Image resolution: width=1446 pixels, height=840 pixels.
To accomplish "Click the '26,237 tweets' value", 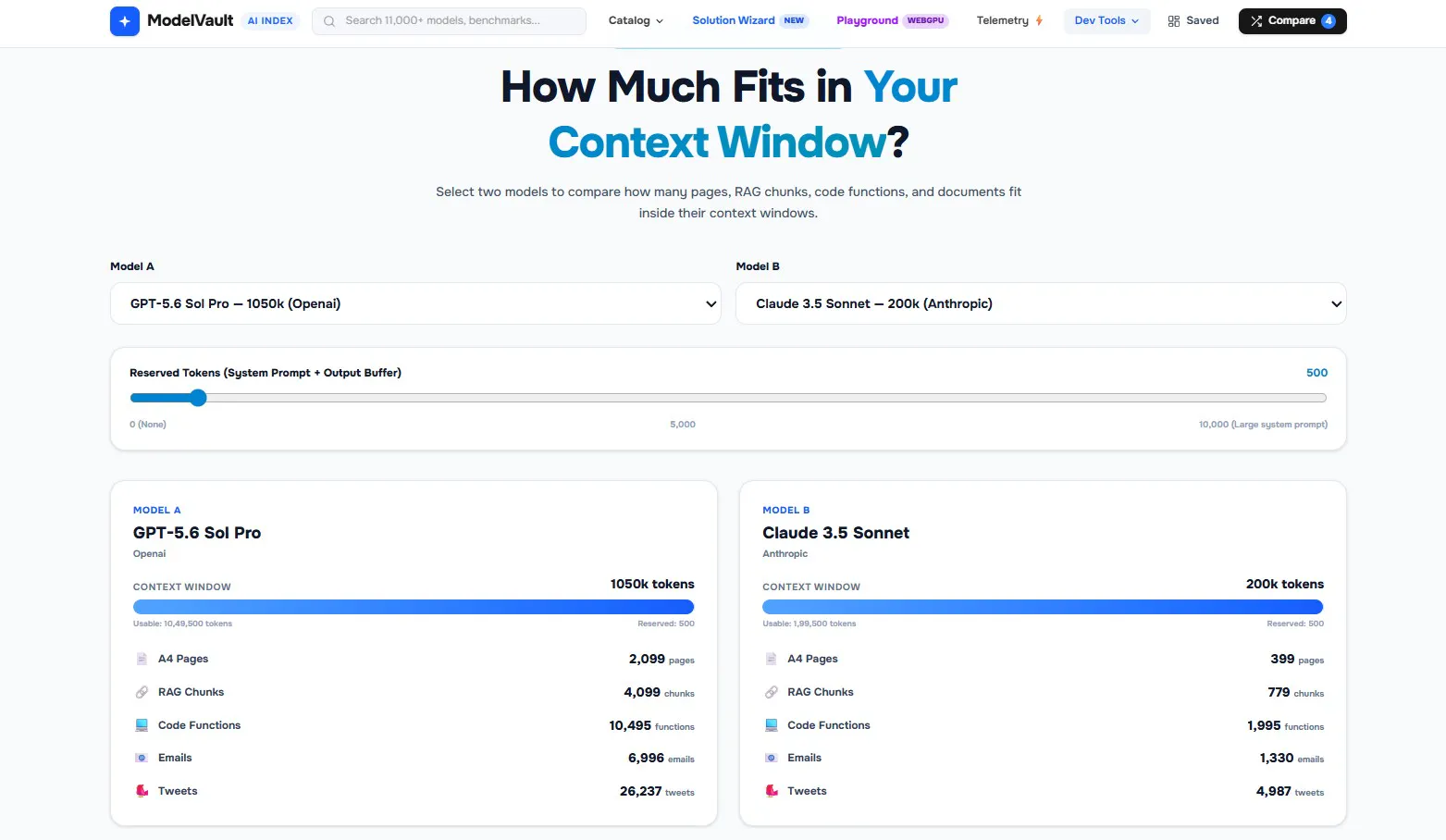I will [x=657, y=792].
